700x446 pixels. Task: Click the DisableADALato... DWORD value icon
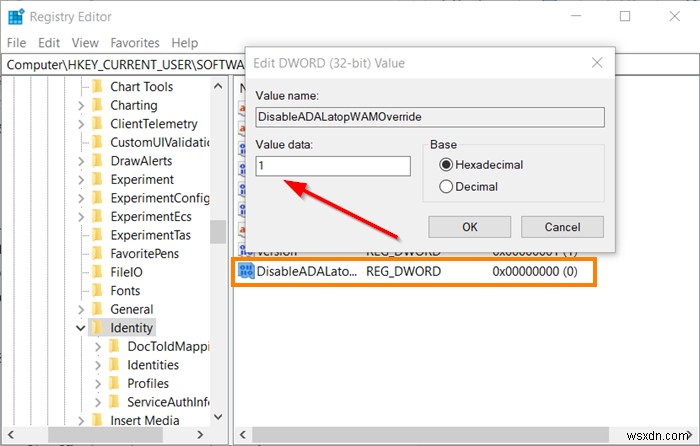tap(246, 271)
